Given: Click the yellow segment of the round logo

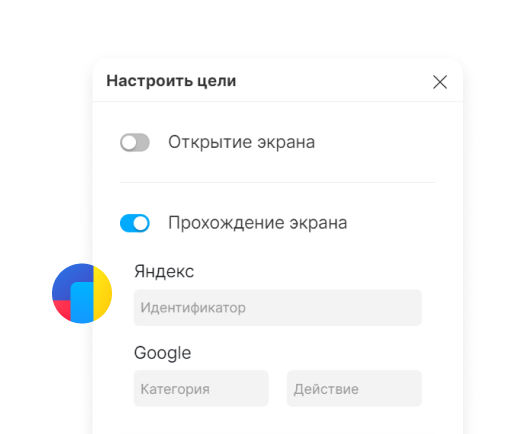Looking at the screenshot, I should [102, 294].
